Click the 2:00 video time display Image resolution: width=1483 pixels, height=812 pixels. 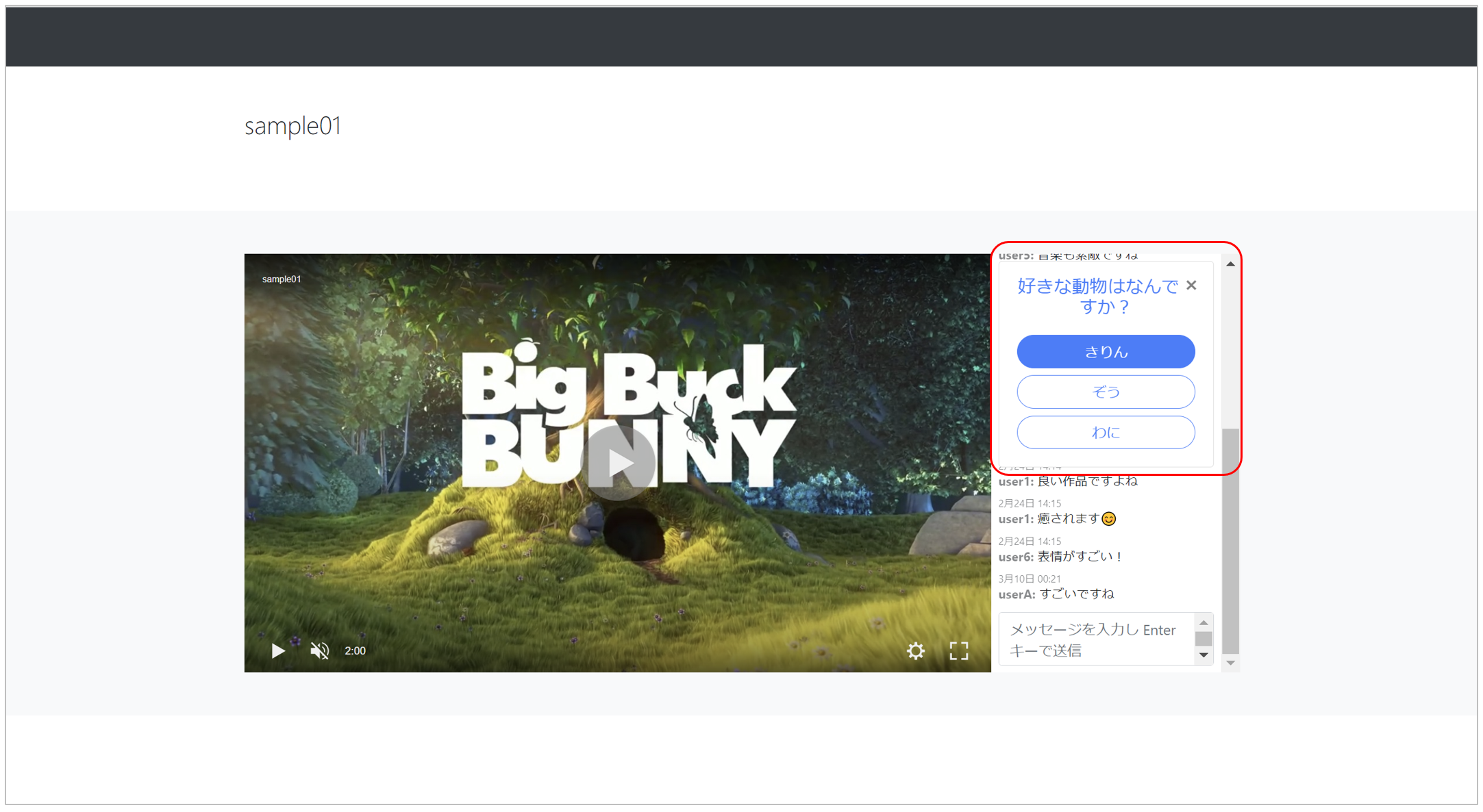point(355,650)
